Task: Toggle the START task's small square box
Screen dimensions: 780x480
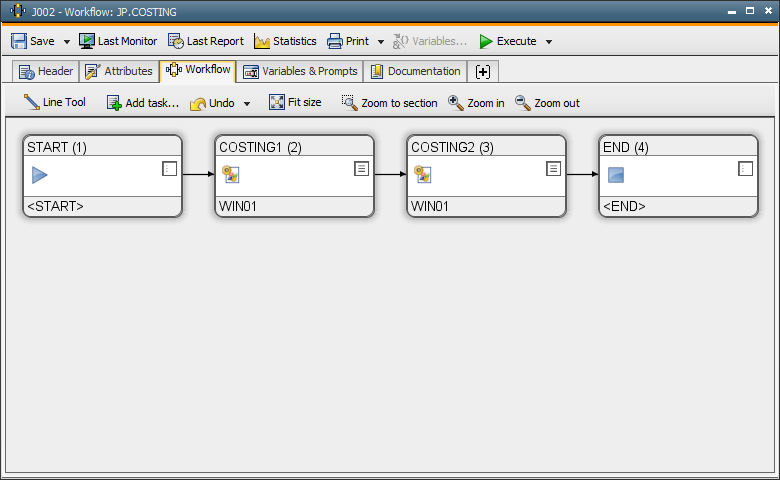Action: coord(169,169)
